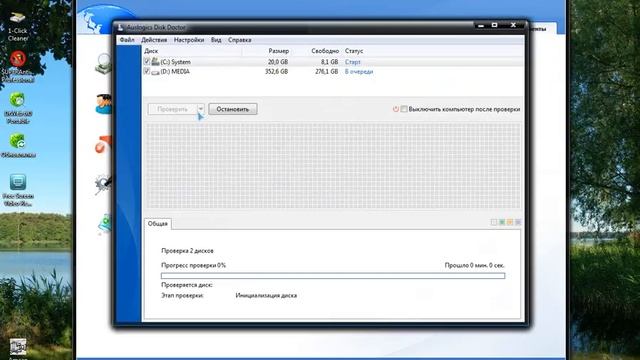Click the Старт status link for System
This screenshot has height=360, width=640.
353,62
